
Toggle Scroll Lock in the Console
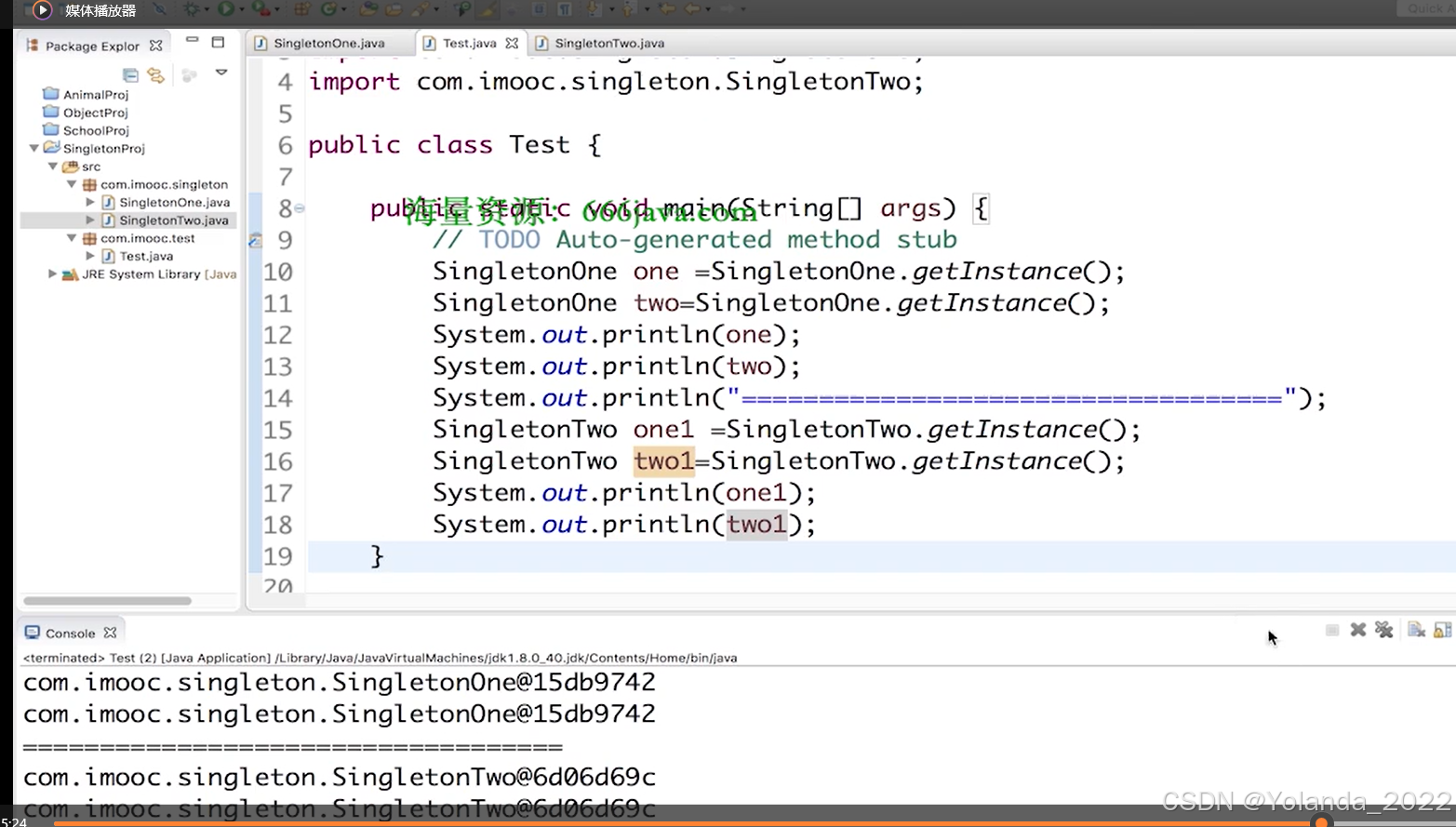coord(1443,631)
